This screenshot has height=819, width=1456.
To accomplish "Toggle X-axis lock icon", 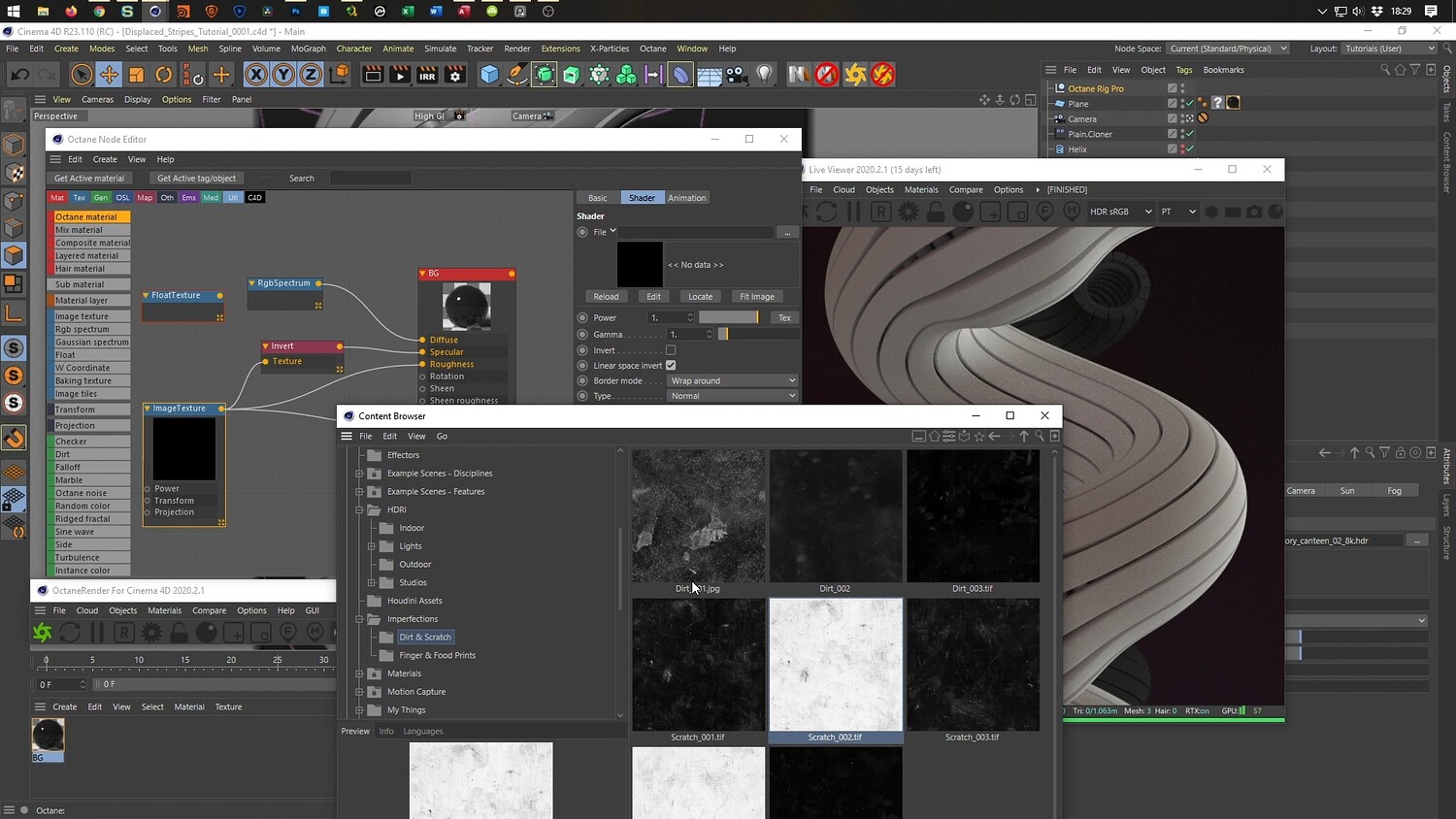I will 255,75.
